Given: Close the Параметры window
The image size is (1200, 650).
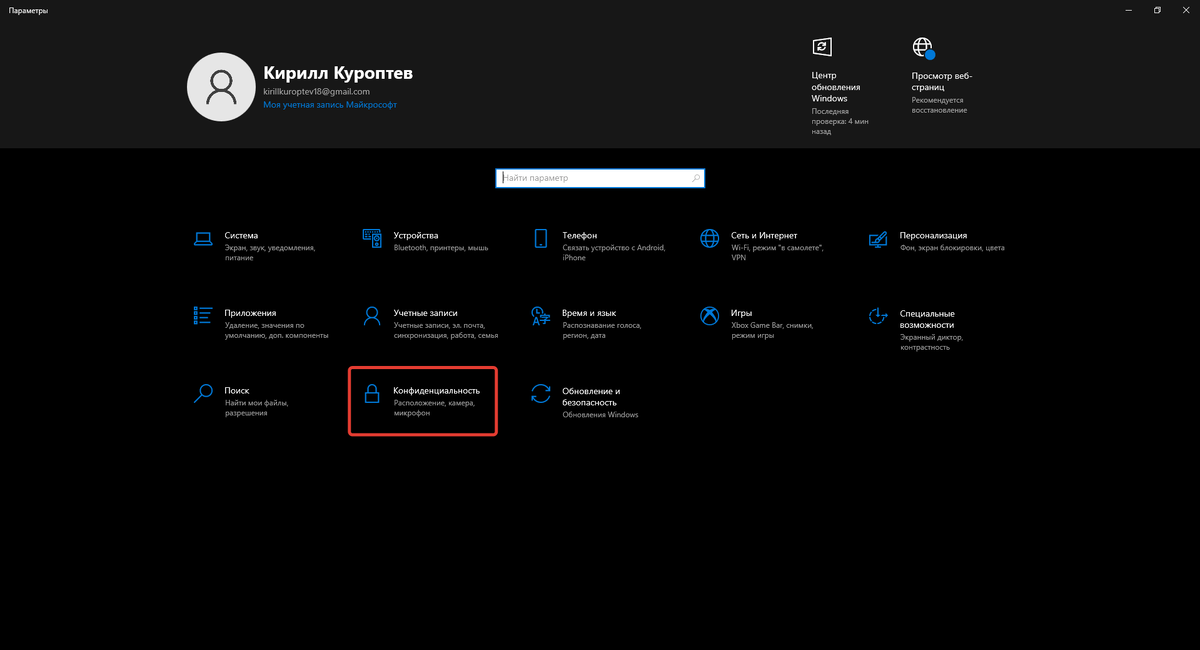Looking at the screenshot, I should coord(1185,10).
